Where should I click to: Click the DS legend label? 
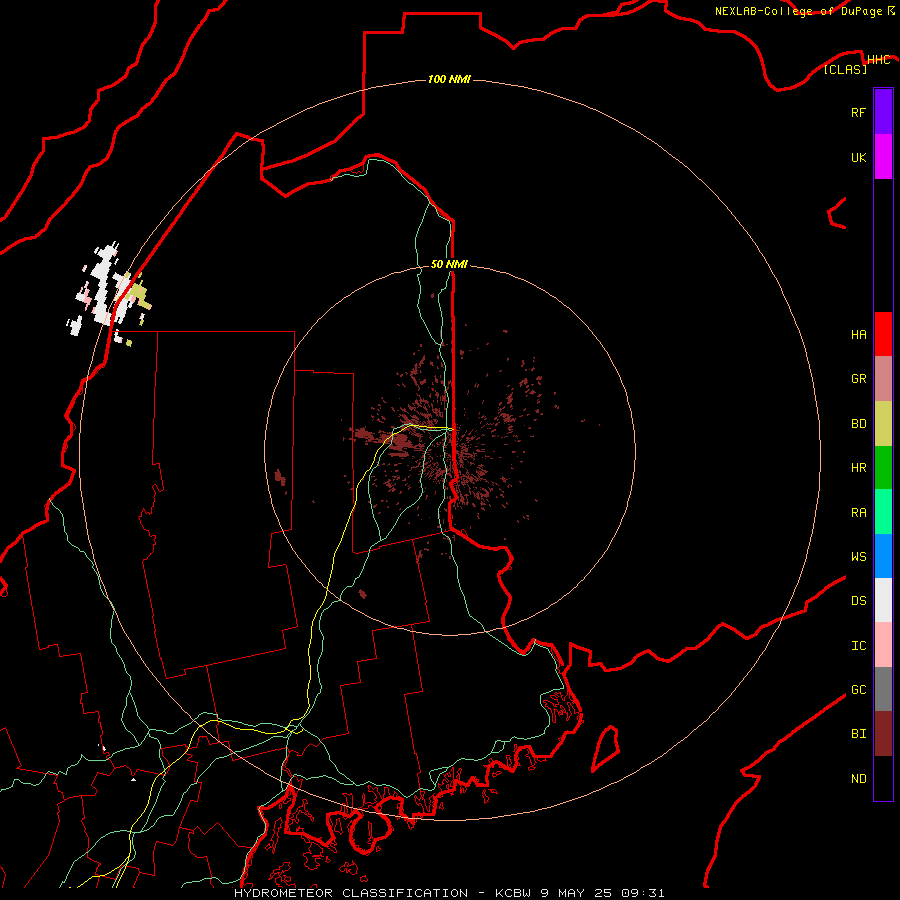click(858, 600)
